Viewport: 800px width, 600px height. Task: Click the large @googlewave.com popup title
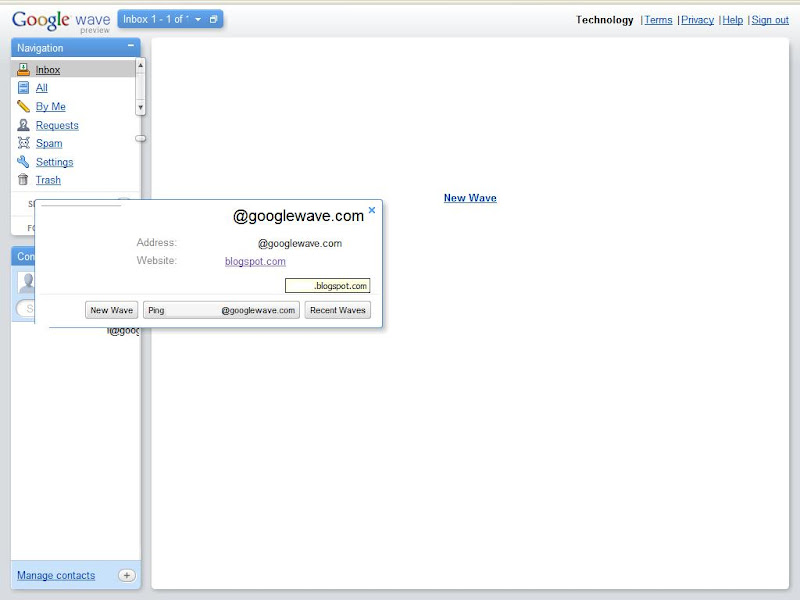point(298,216)
